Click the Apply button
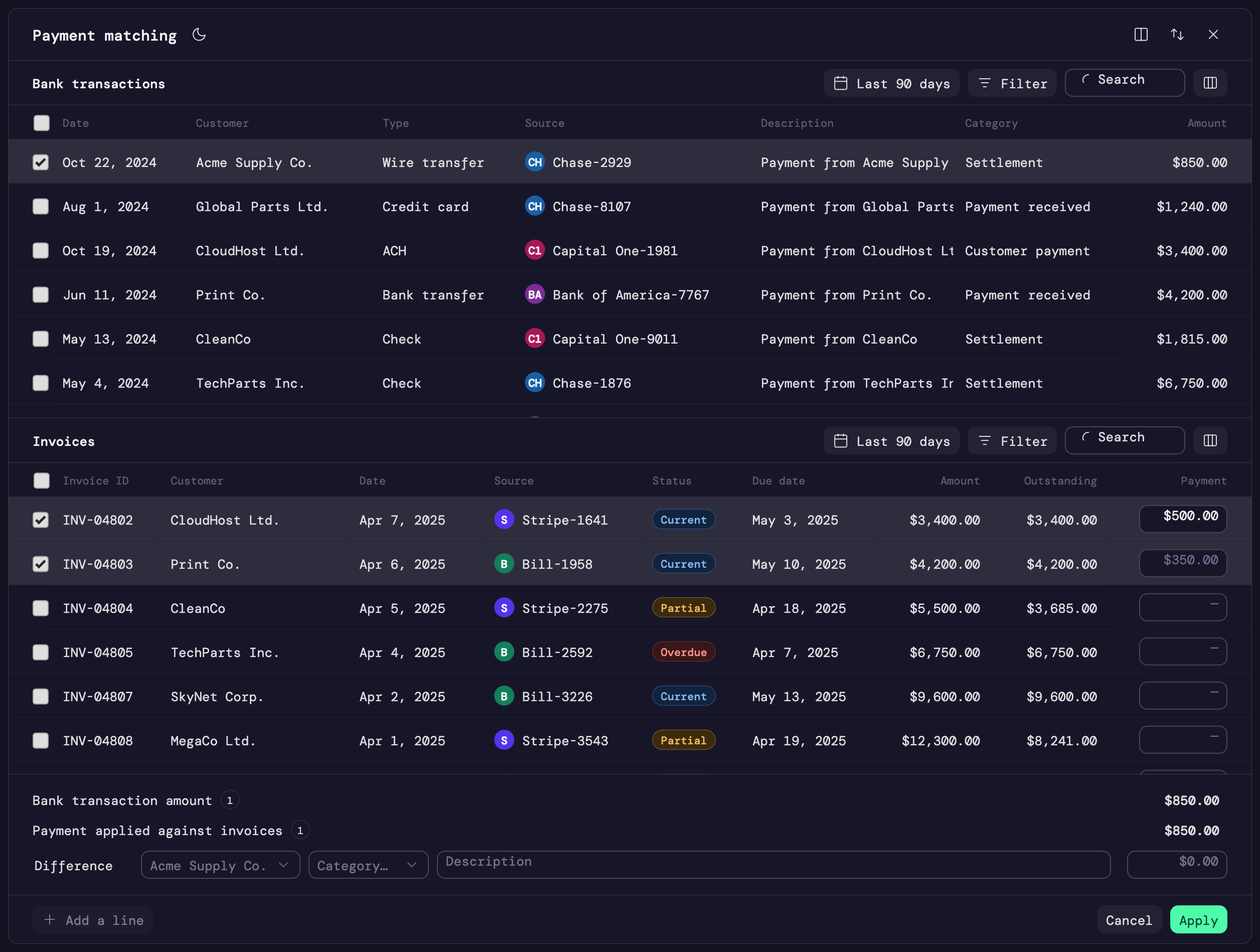The height and width of the screenshot is (952, 1260). pos(1198,919)
